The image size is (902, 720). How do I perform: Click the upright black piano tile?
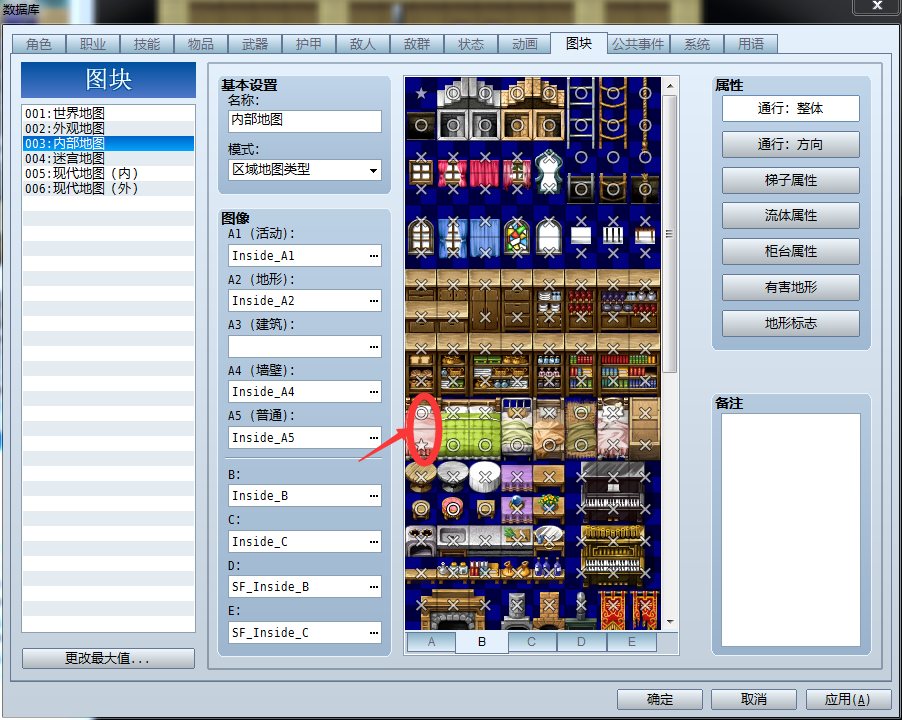pos(613,493)
